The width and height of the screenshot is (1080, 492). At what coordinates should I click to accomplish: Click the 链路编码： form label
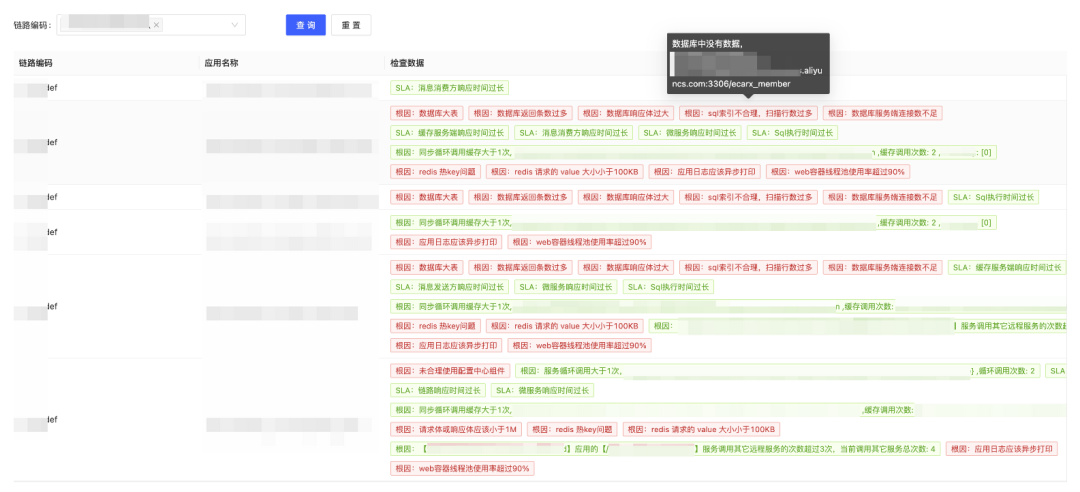32,25
